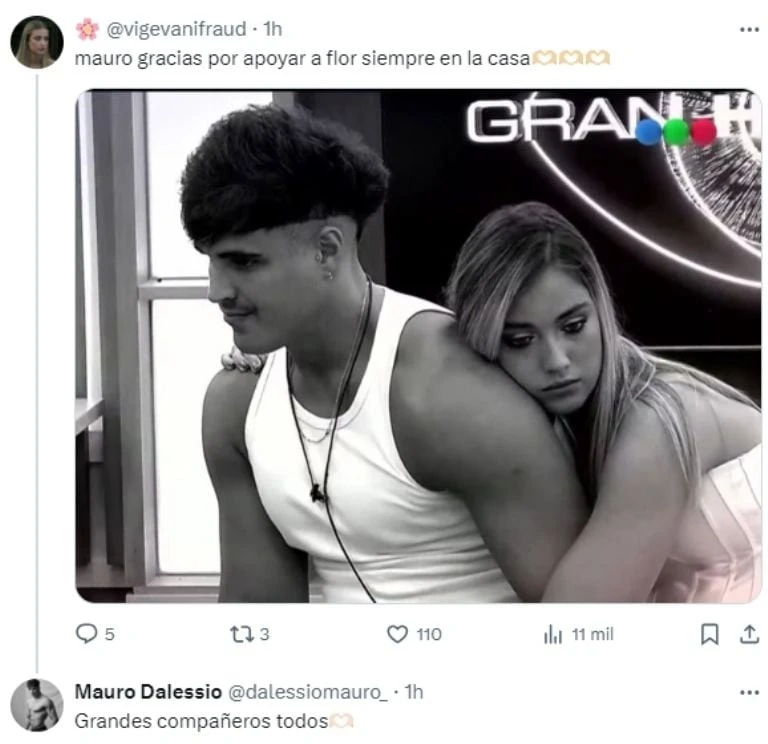Click the 1h timestamp on Mauro's reply

pyautogui.click(x=412, y=692)
